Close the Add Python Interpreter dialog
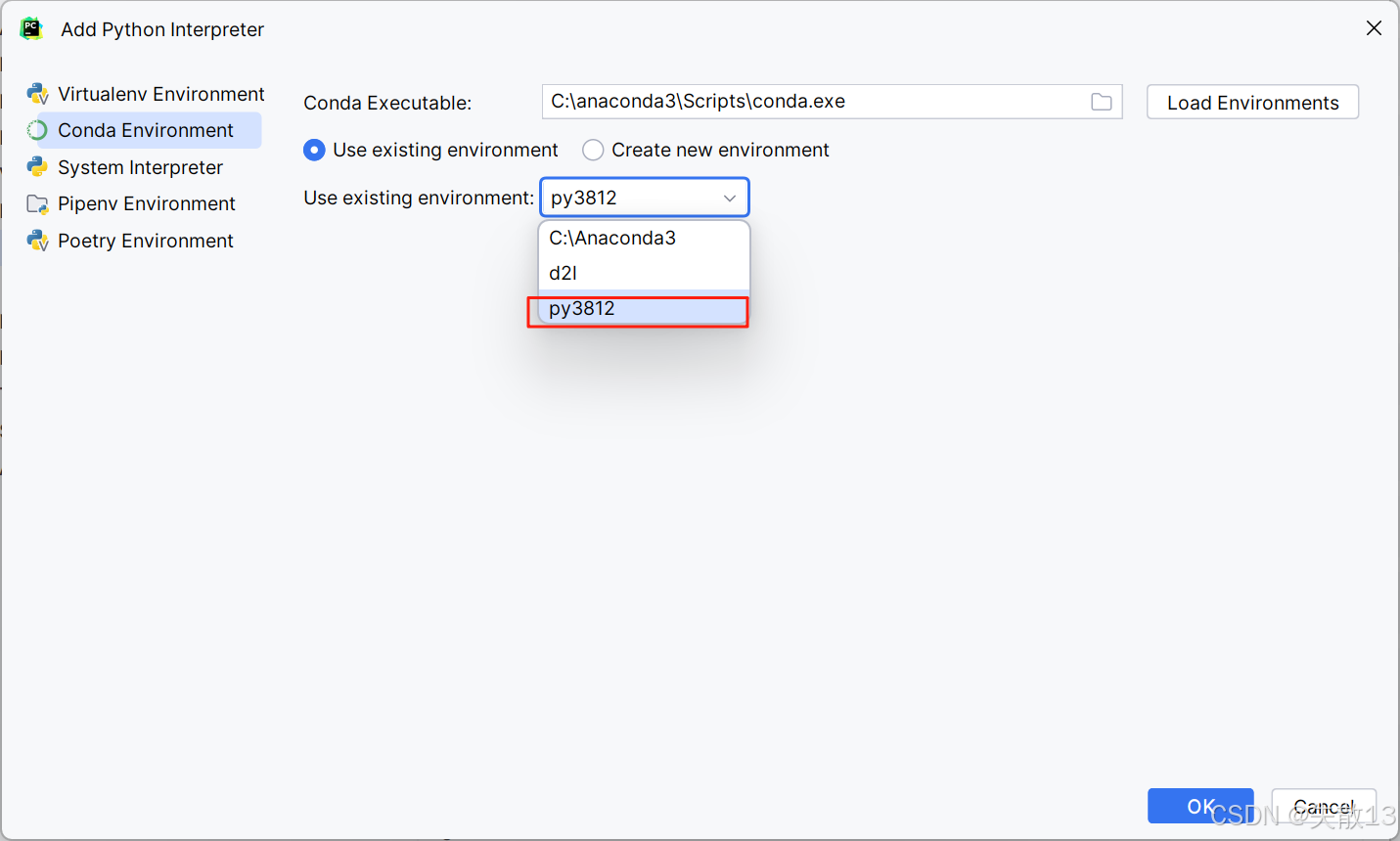 point(1374,28)
